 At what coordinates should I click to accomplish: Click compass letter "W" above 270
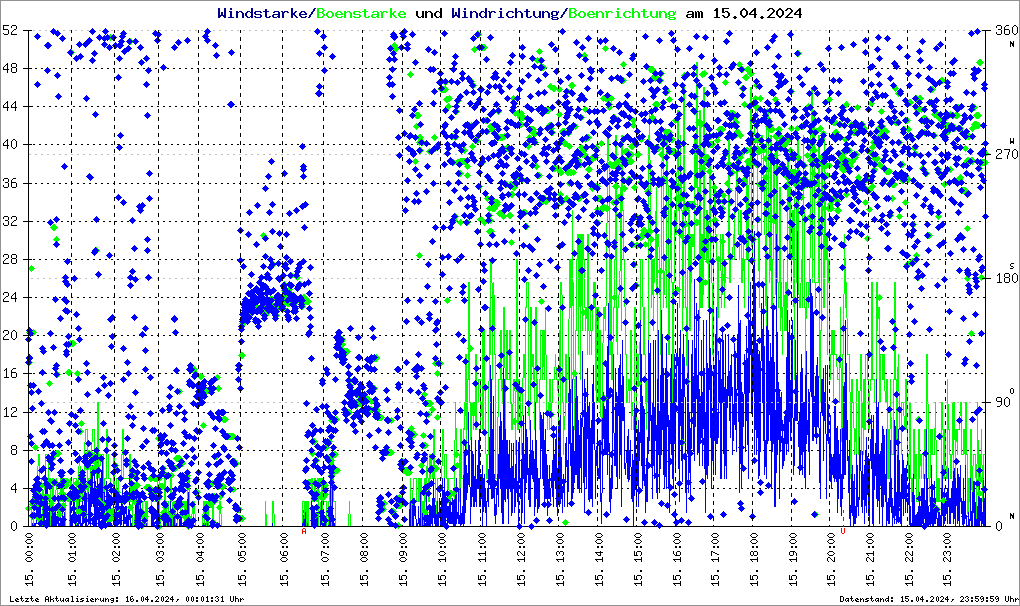pos(1012,140)
